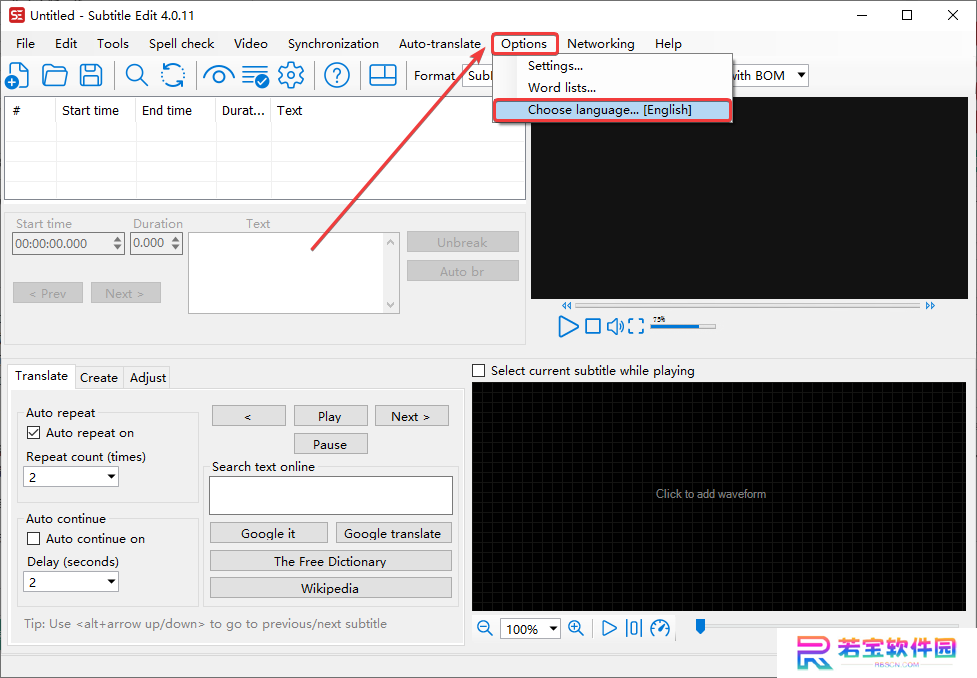Open the Auto-translate menu
The image size is (977, 678).
coord(440,44)
